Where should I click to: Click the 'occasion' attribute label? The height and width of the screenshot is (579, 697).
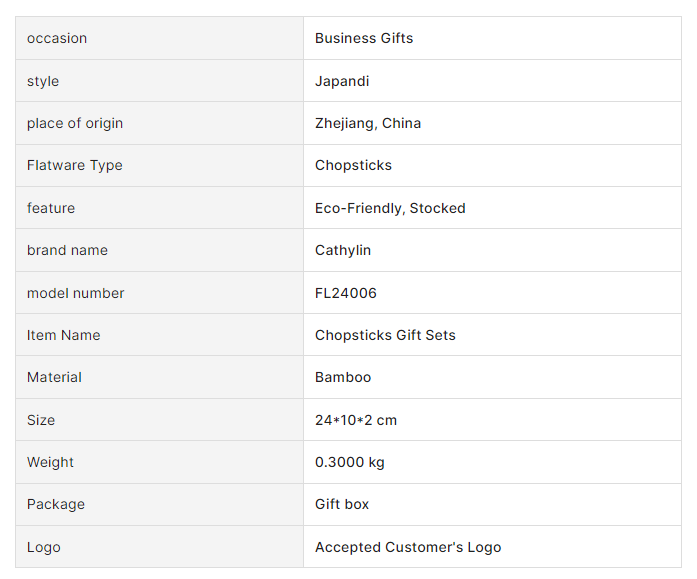57,38
